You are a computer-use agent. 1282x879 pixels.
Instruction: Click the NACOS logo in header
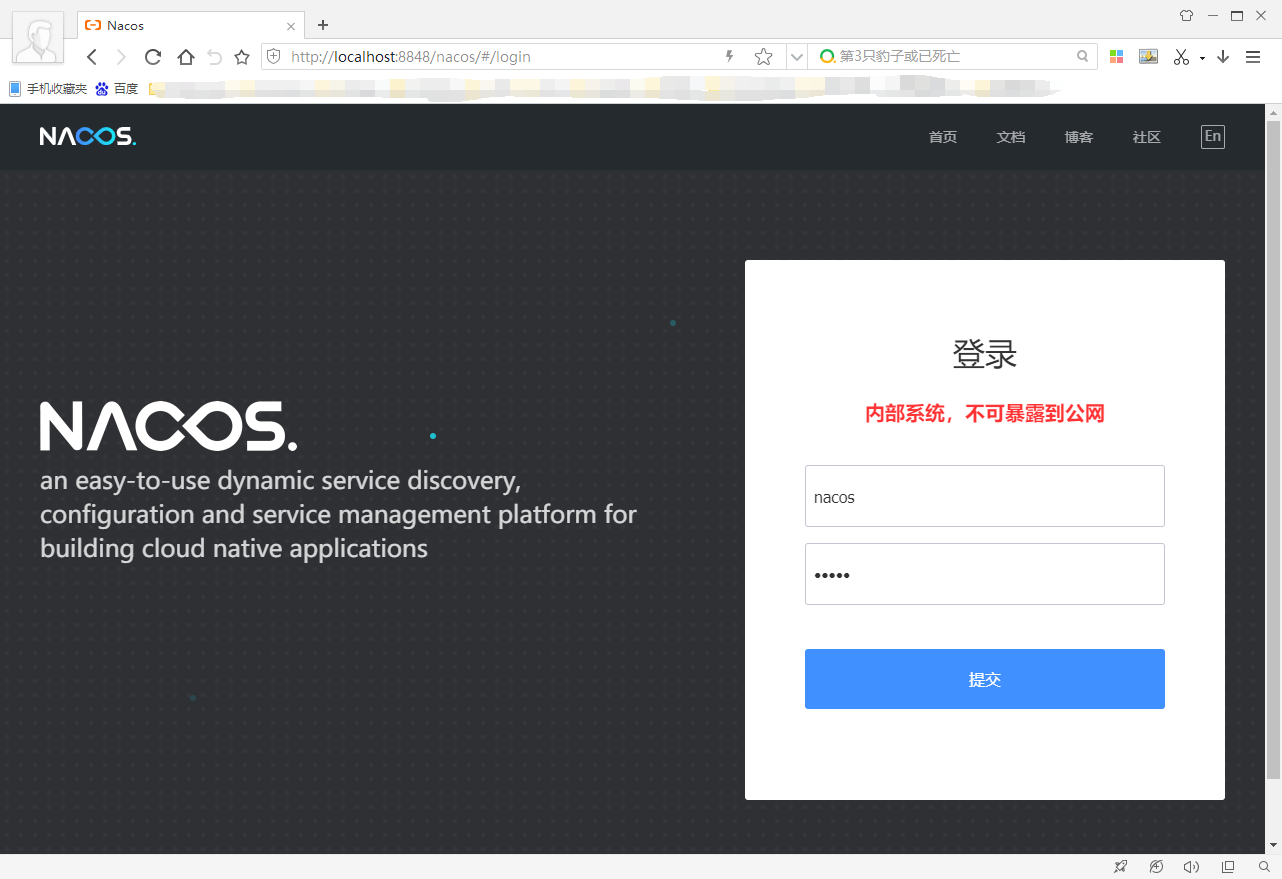point(88,136)
